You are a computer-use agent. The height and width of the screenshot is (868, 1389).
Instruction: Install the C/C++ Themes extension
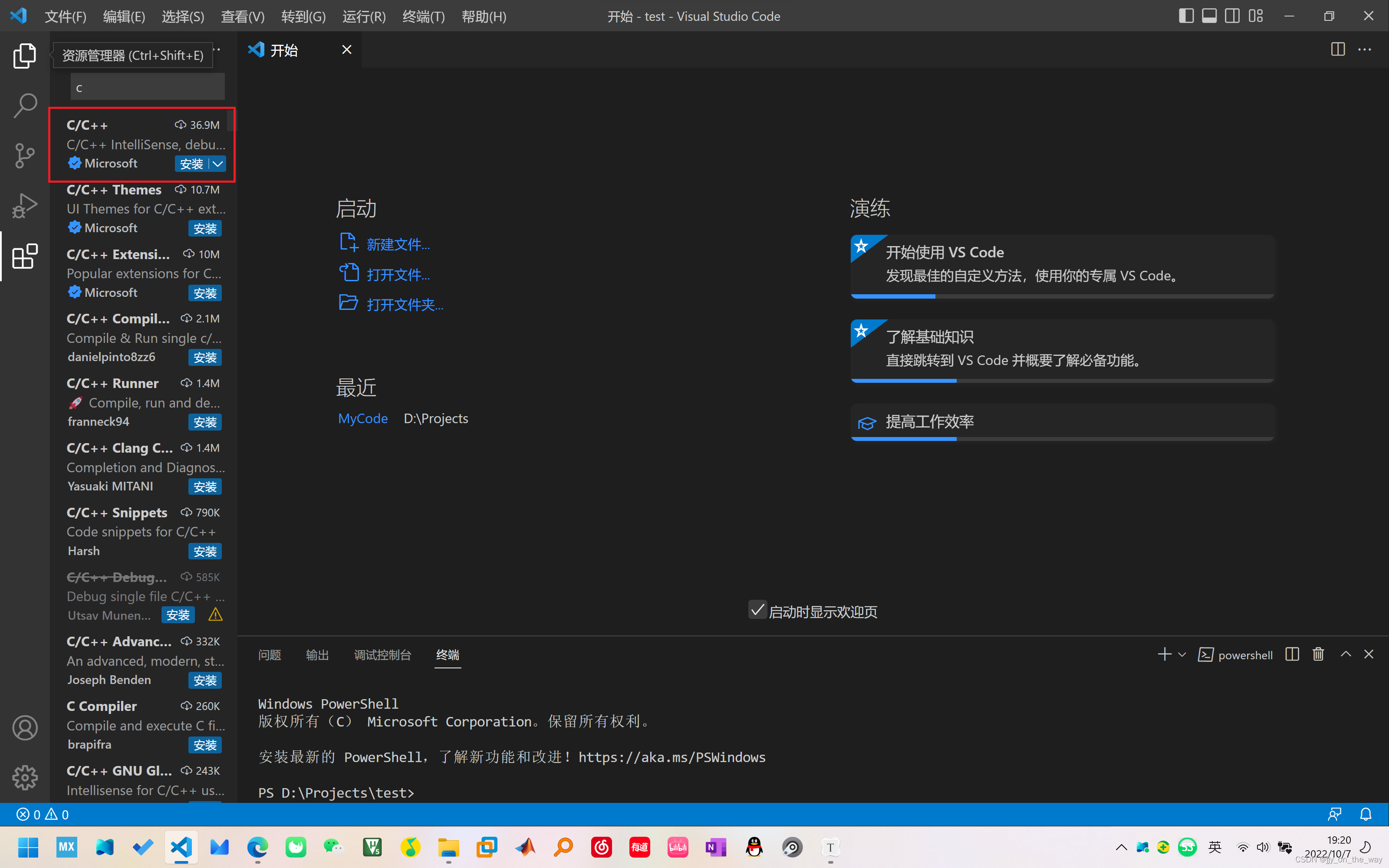204,228
